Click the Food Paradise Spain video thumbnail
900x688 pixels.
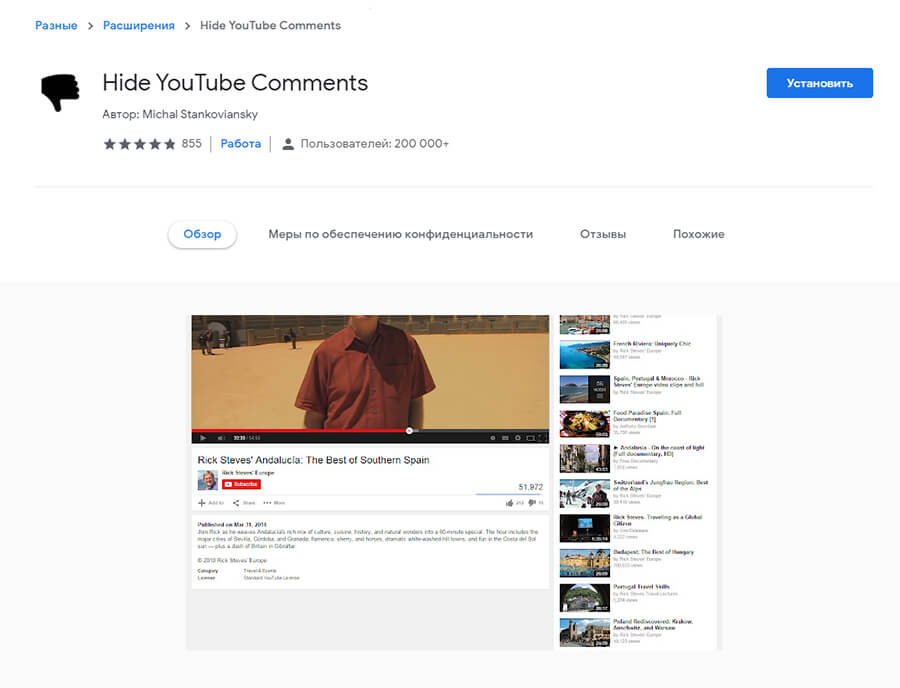[584, 424]
